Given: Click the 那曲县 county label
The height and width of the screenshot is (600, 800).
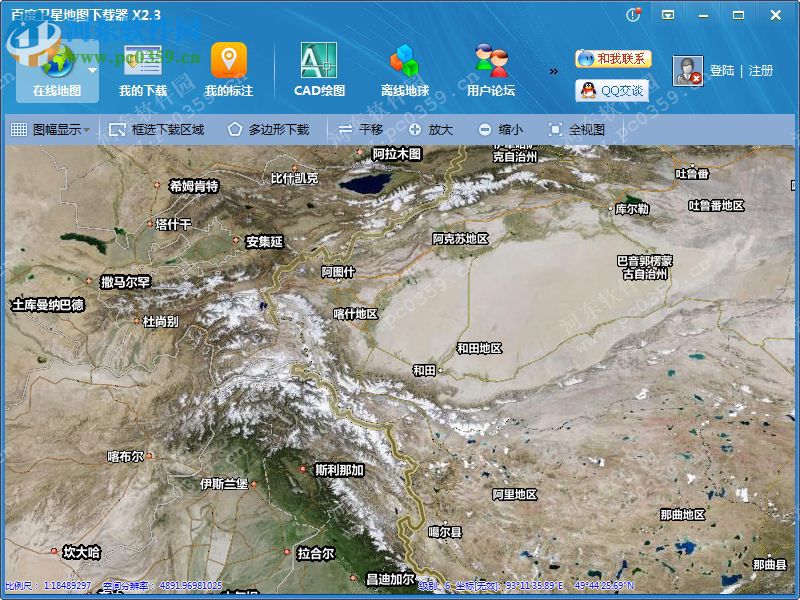Looking at the screenshot, I should [770, 564].
